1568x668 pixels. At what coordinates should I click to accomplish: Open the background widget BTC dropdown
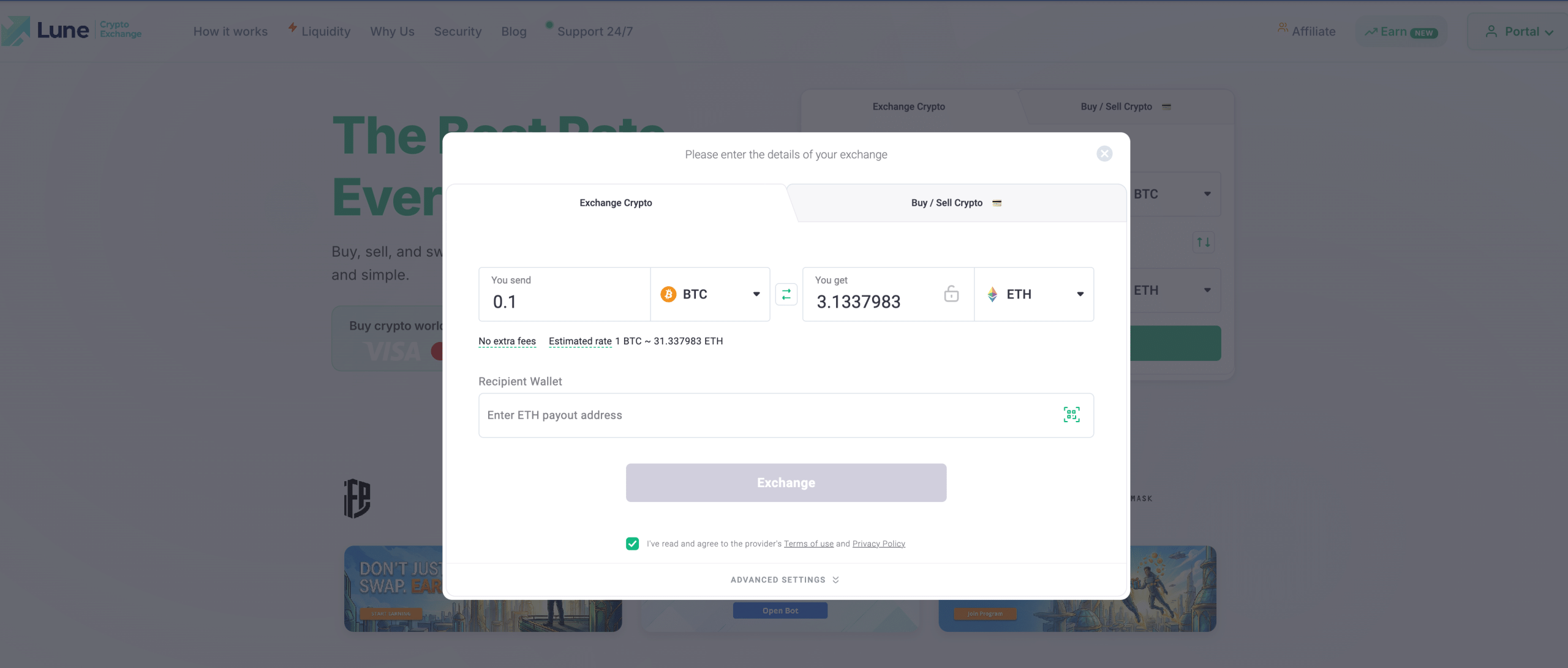1175,194
